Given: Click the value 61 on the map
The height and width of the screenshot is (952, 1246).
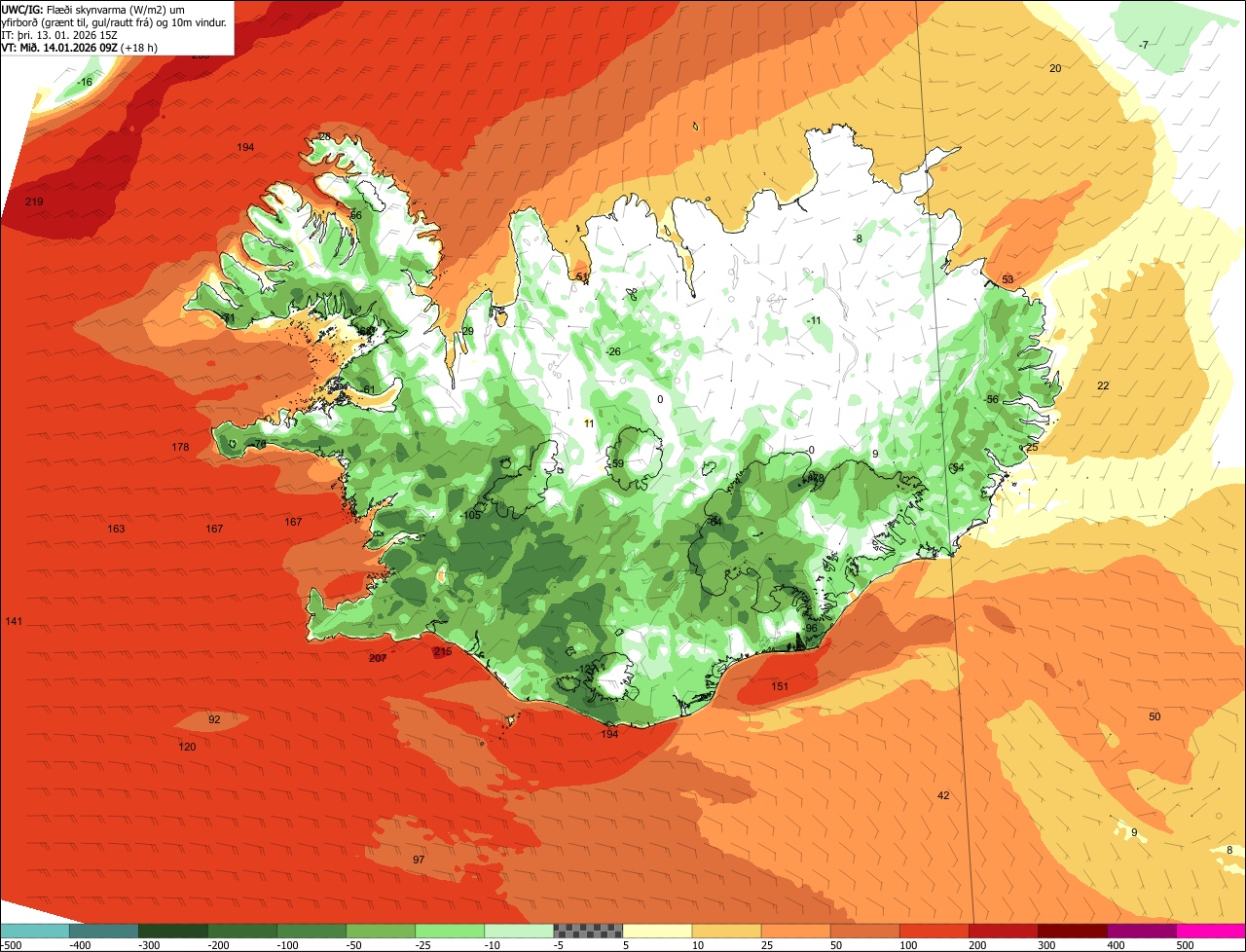Looking at the screenshot, I should tap(369, 389).
